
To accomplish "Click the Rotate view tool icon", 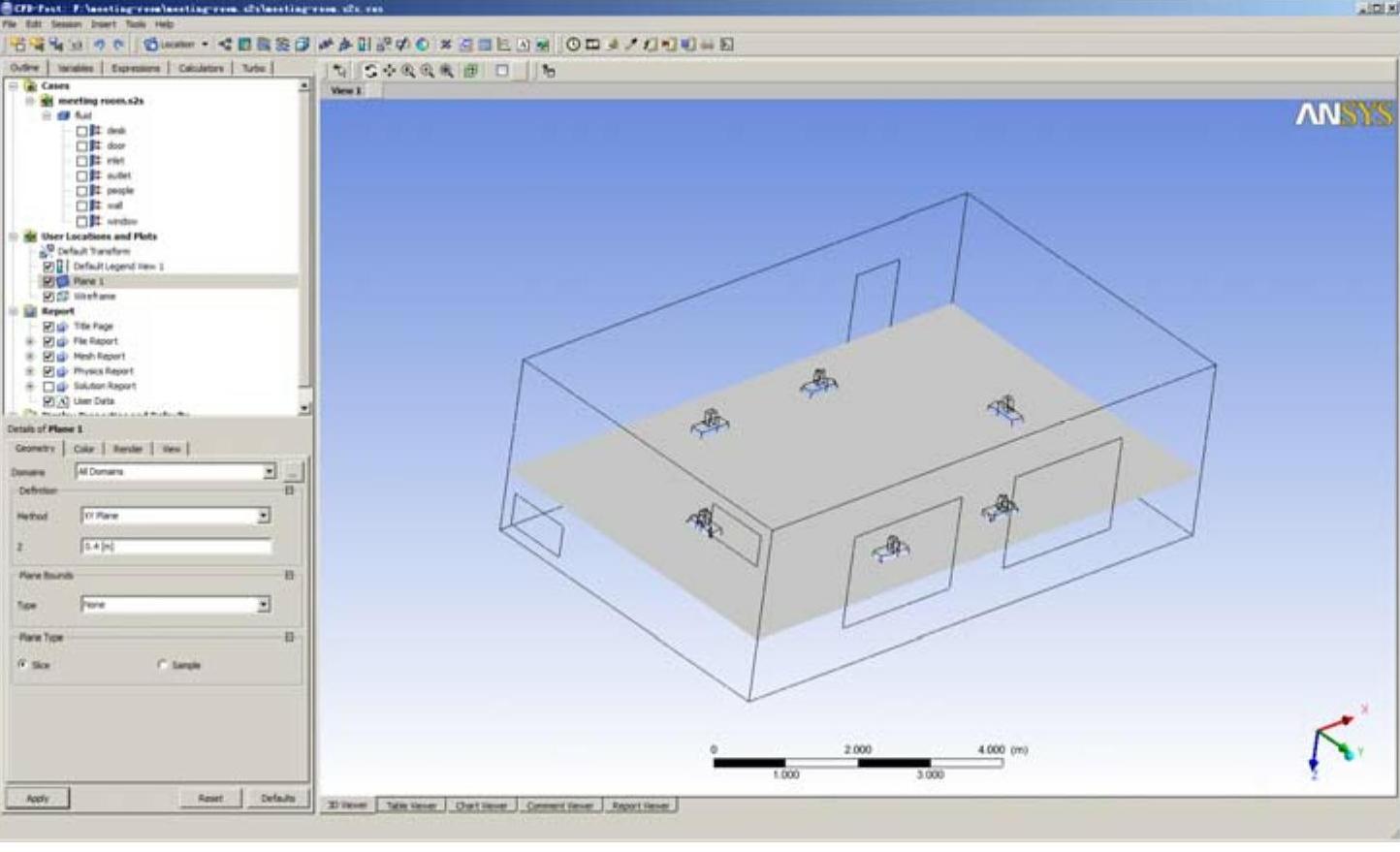I will (370, 71).
